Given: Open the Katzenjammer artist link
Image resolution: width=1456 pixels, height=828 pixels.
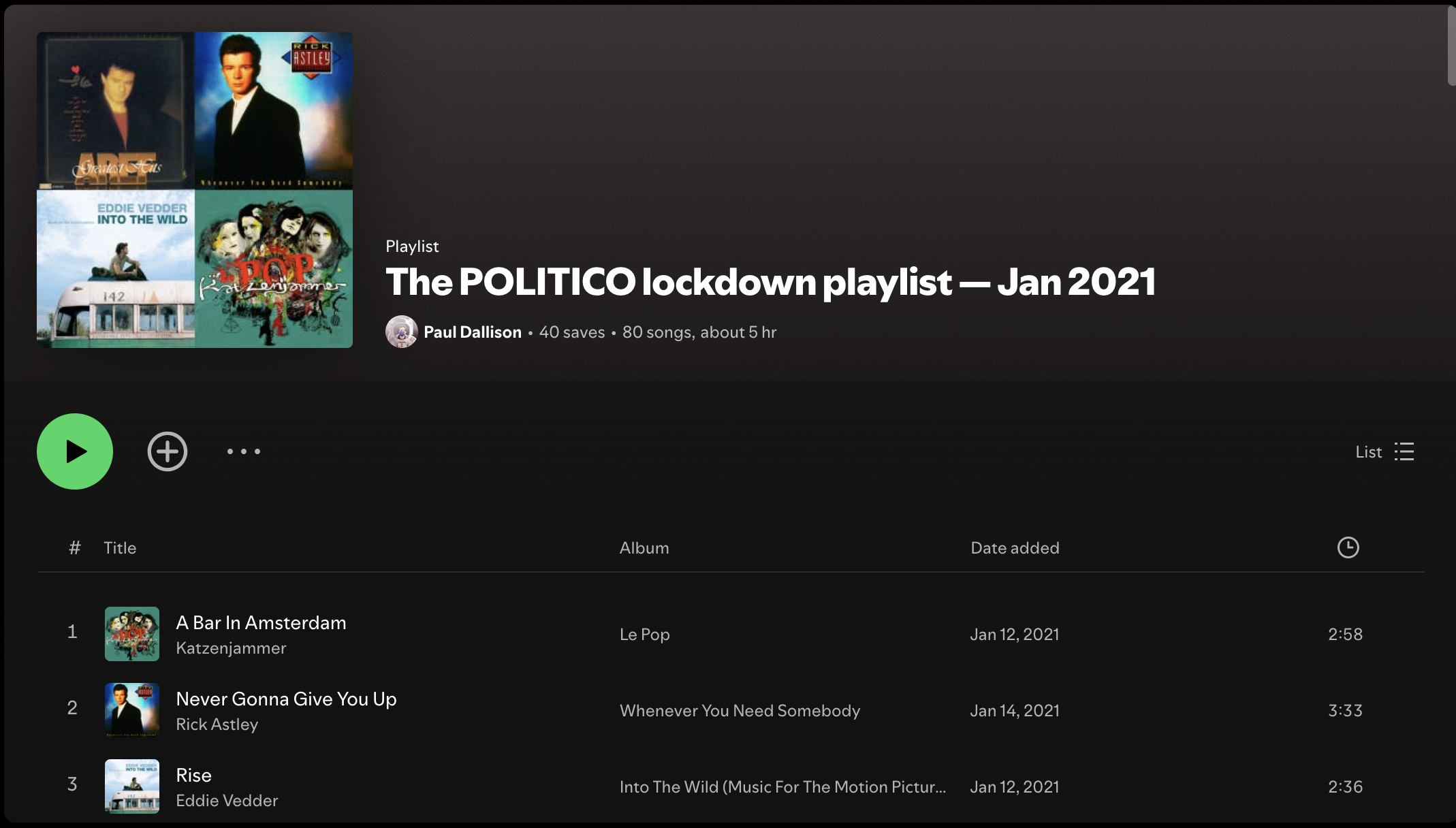Looking at the screenshot, I should pyautogui.click(x=231, y=648).
